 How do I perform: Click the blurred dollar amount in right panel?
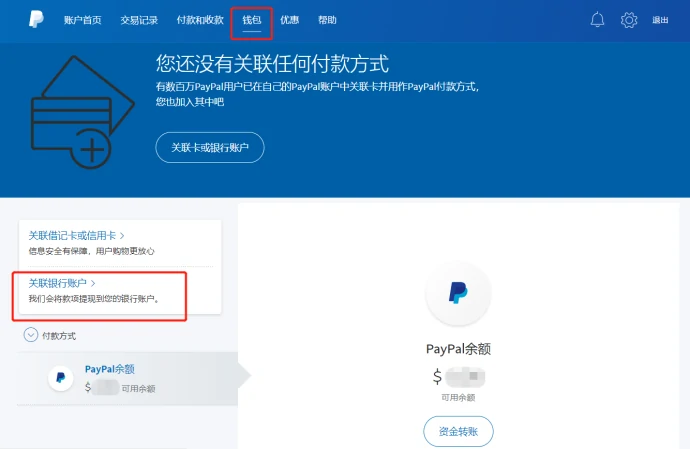coord(465,377)
